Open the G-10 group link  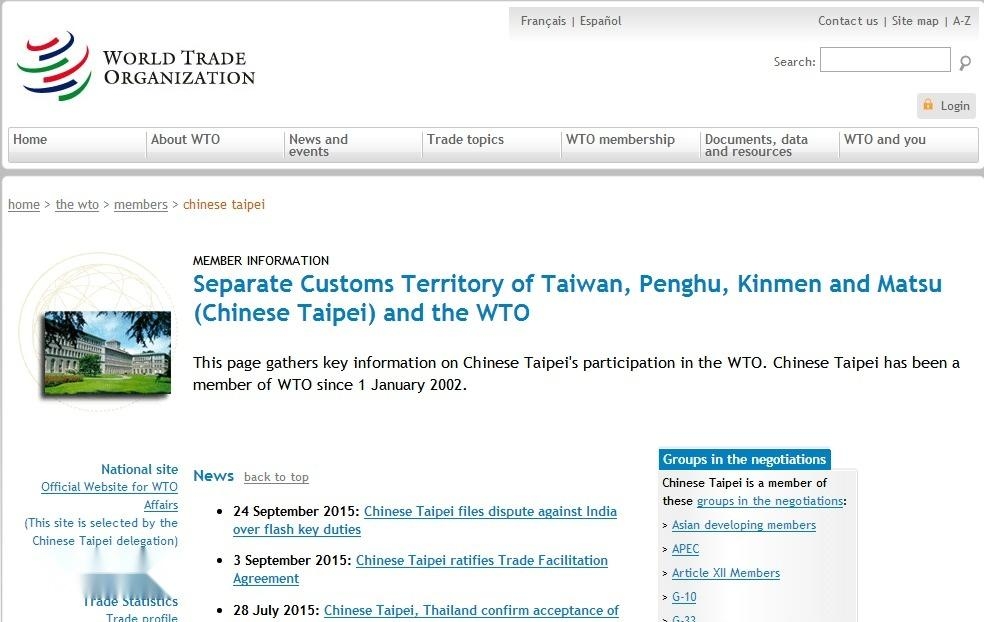tap(684, 597)
